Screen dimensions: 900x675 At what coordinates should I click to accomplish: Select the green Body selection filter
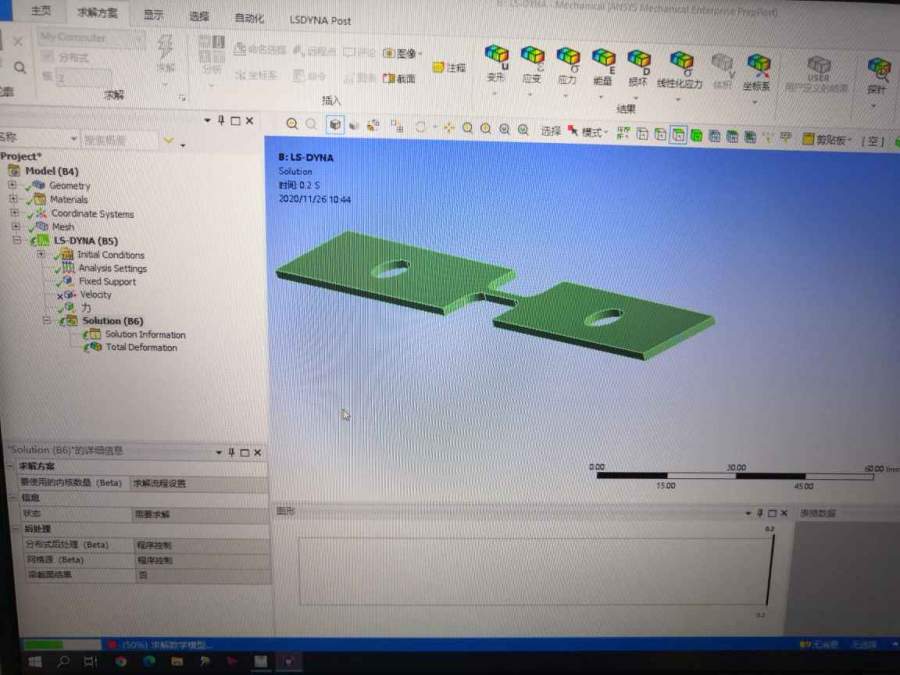[x=696, y=136]
